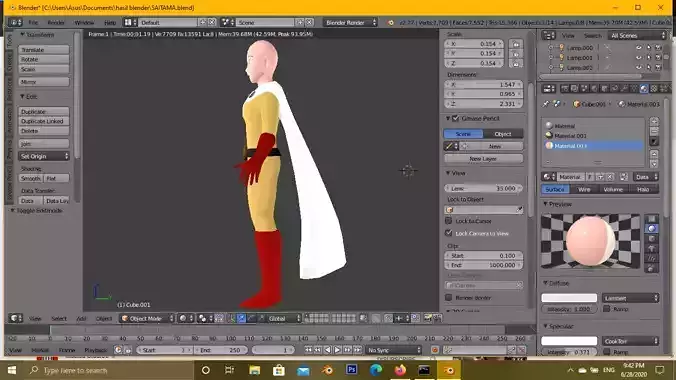This screenshot has width=676, height=380.
Task: Select hair strands preview type icon
Action: point(652,258)
